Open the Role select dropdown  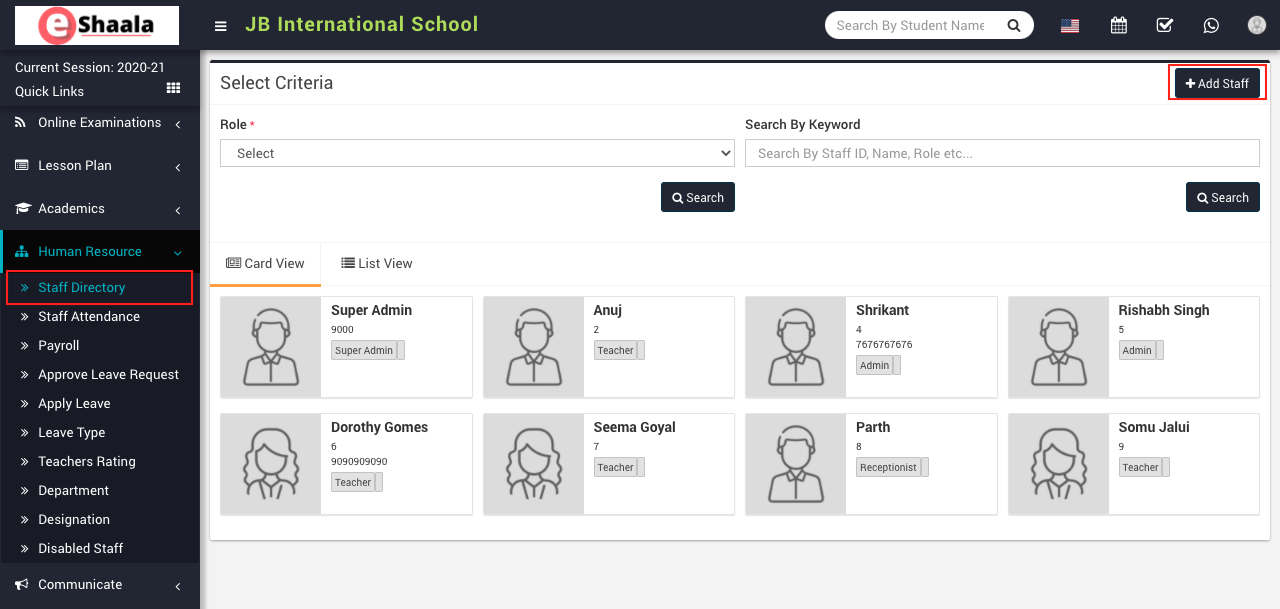(477, 153)
